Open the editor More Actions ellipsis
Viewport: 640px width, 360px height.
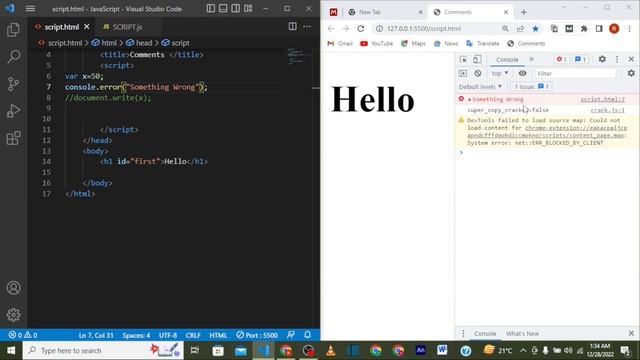click(x=307, y=27)
